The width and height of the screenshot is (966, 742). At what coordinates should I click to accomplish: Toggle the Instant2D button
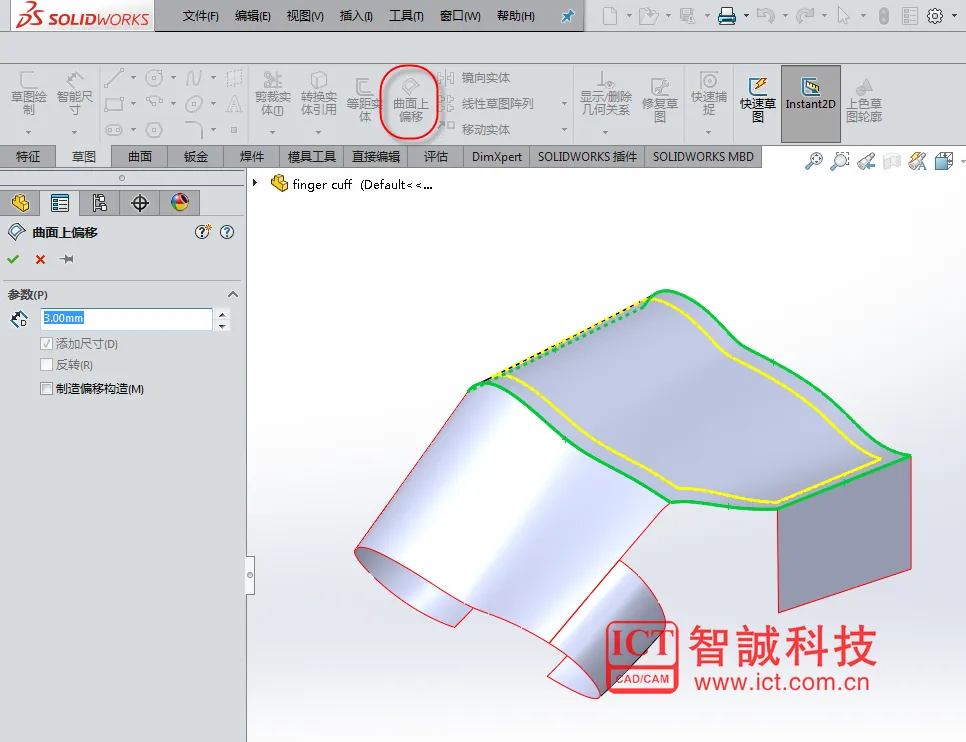810,104
